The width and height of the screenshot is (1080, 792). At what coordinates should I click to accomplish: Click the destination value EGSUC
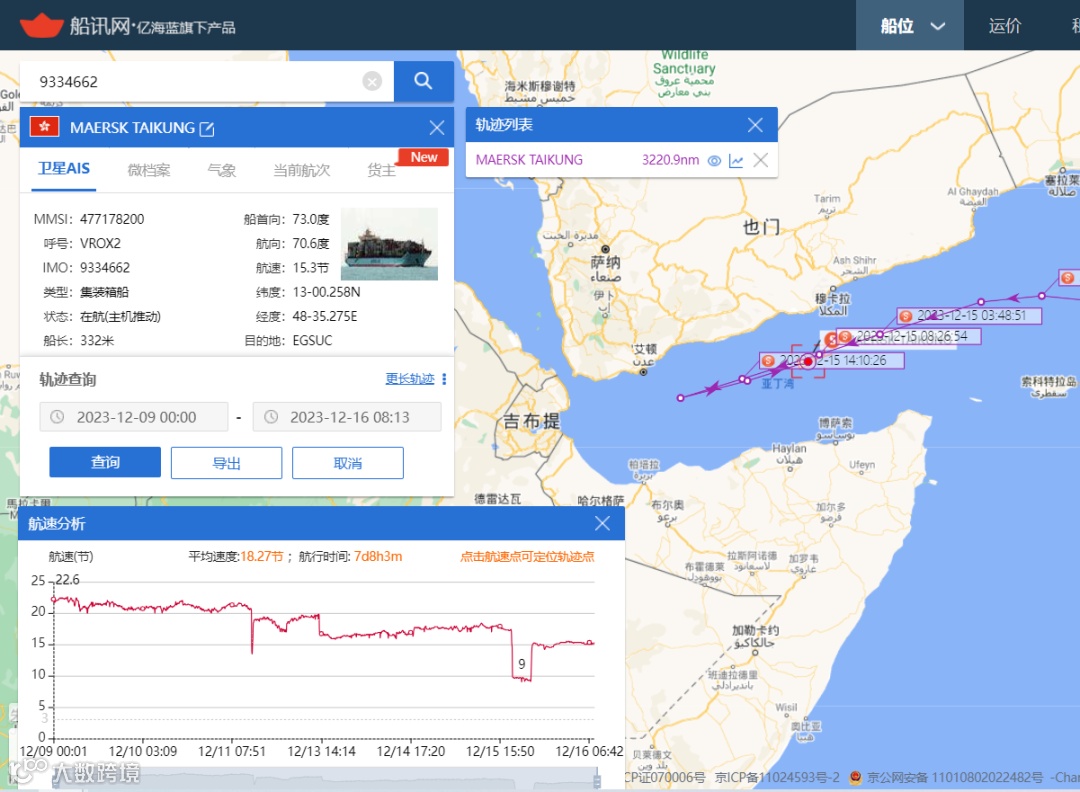pyautogui.click(x=312, y=340)
